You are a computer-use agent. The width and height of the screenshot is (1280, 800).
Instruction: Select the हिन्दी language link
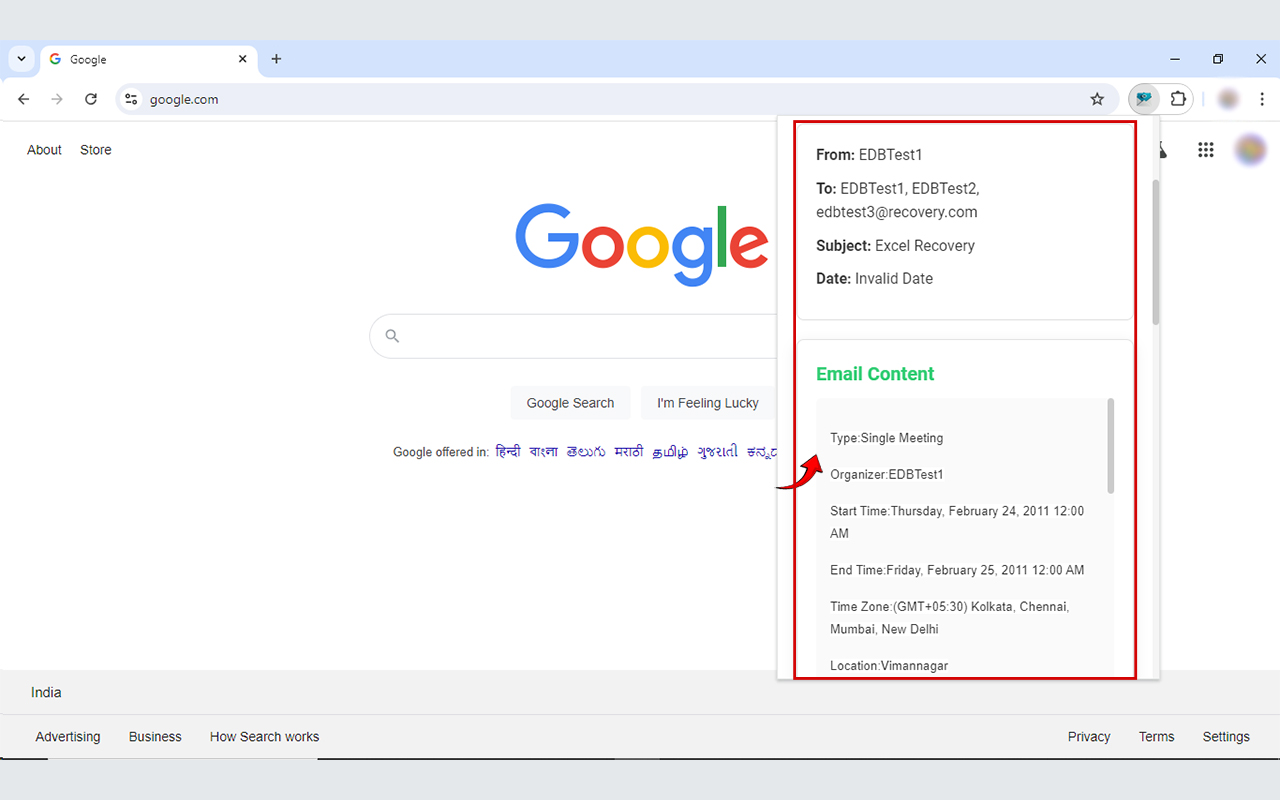coord(508,451)
